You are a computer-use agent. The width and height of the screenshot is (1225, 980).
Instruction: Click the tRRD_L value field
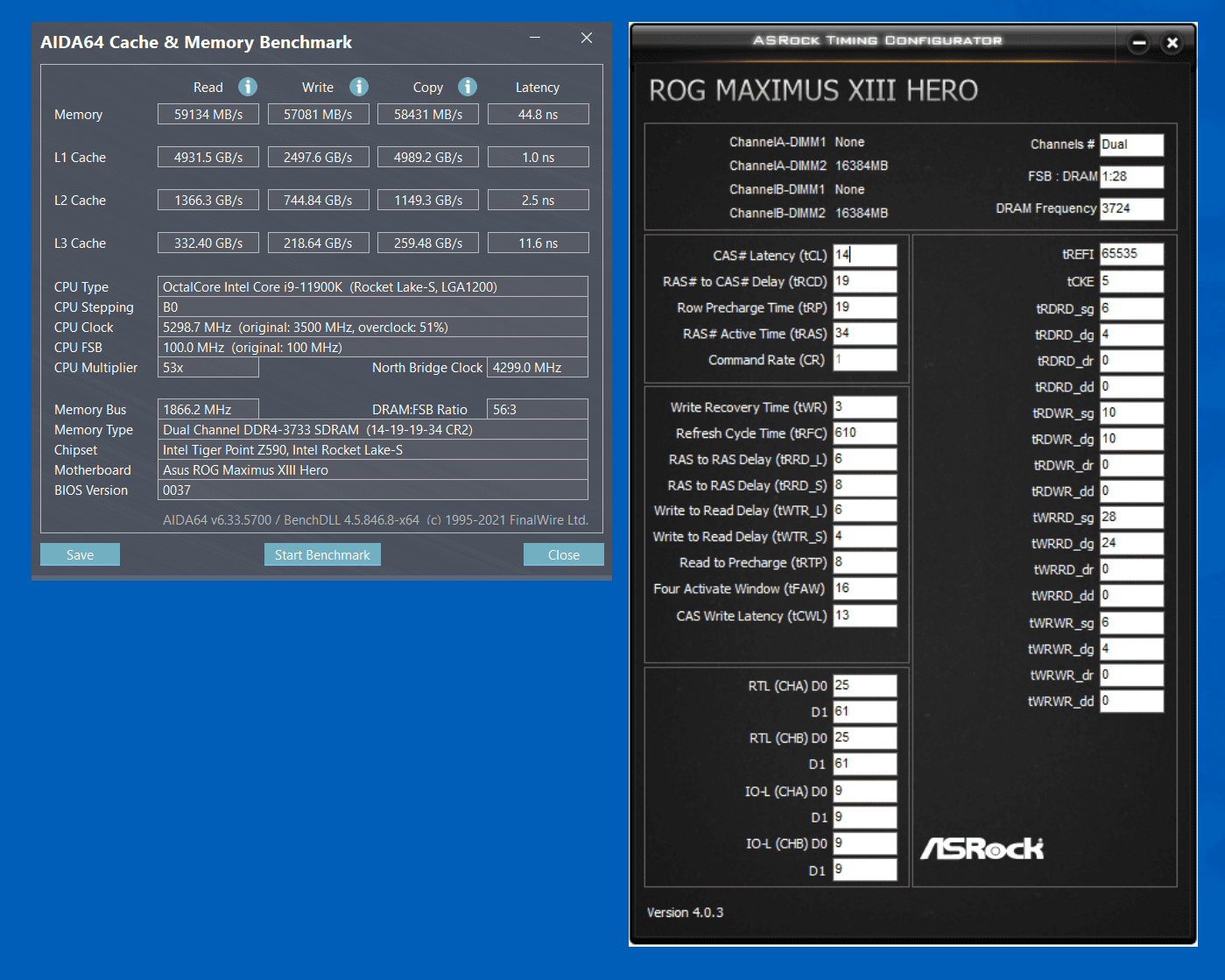tap(864, 459)
